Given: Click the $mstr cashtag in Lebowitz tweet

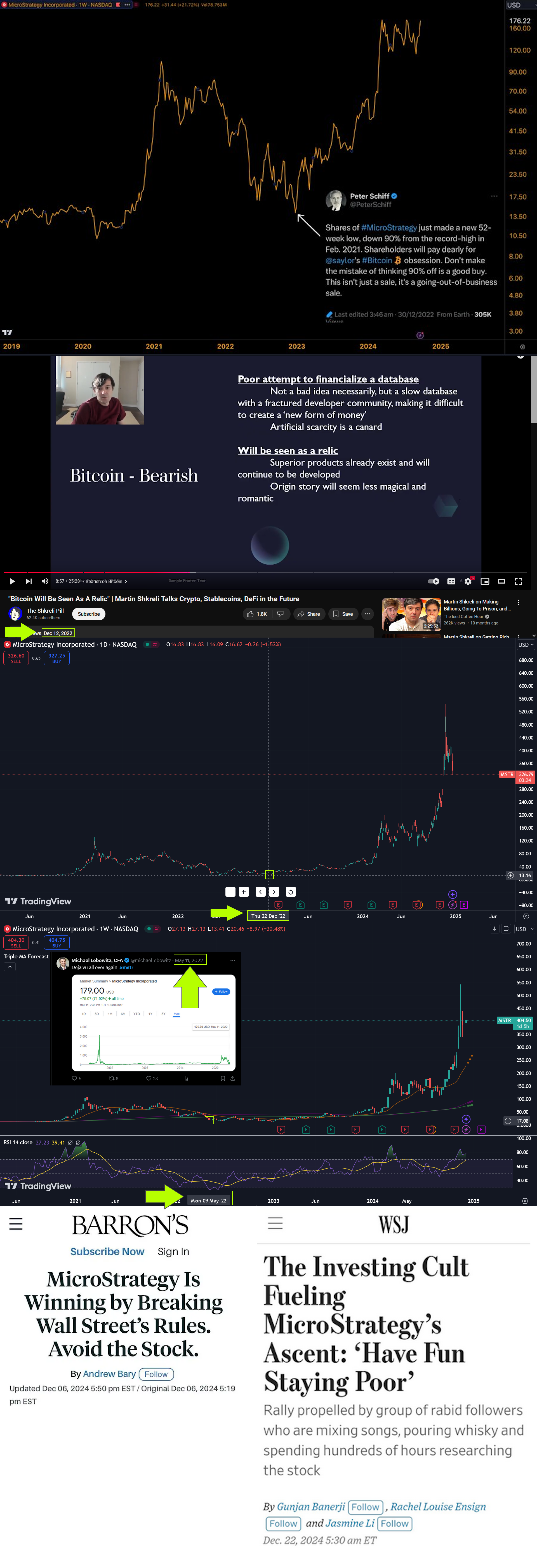Looking at the screenshot, I should (126, 967).
